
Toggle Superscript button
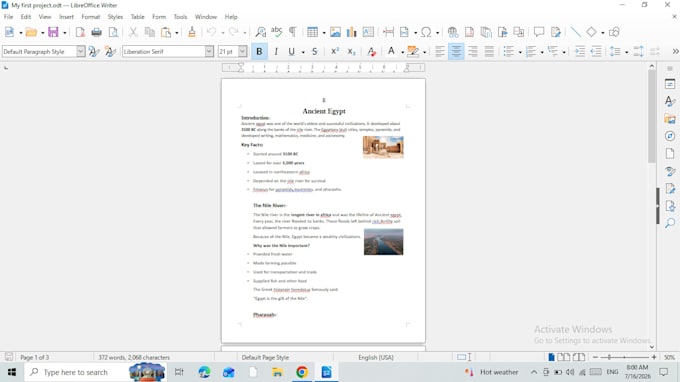[335, 52]
